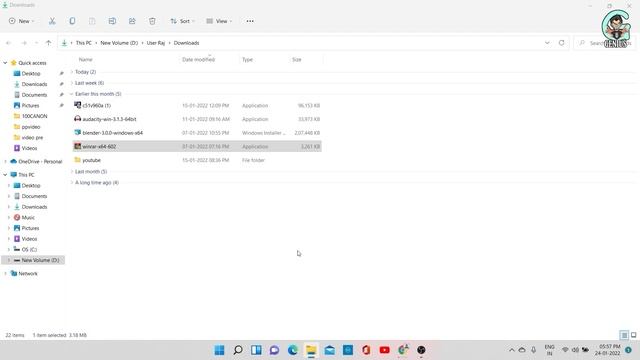The height and width of the screenshot is (360, 640).
Task: Select the c51v960a (1) application file
Action: tap(197, 105)
